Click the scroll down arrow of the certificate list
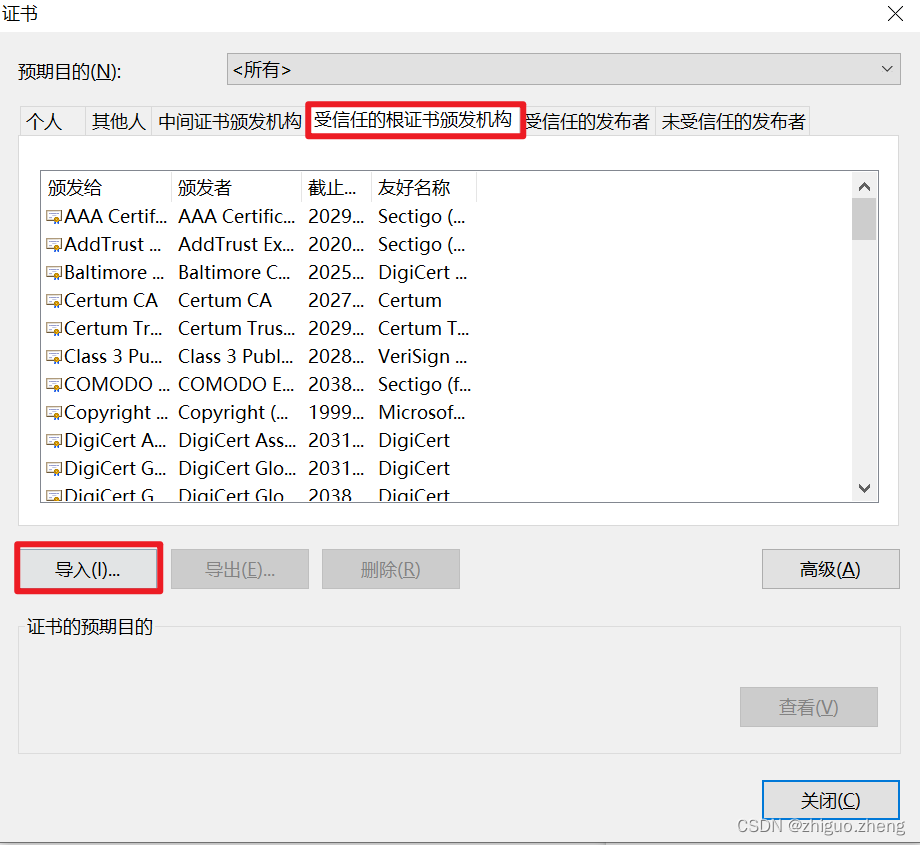The width and height of the screenshot is (920, 845). coord(864,488)
